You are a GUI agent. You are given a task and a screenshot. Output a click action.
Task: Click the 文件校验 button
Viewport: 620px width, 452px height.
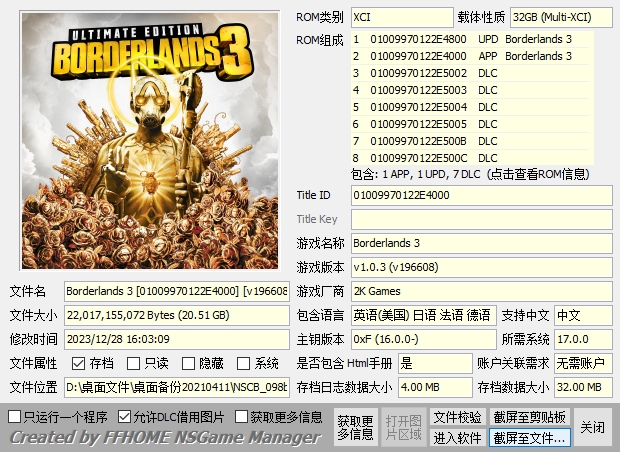(x=457, y=417)
